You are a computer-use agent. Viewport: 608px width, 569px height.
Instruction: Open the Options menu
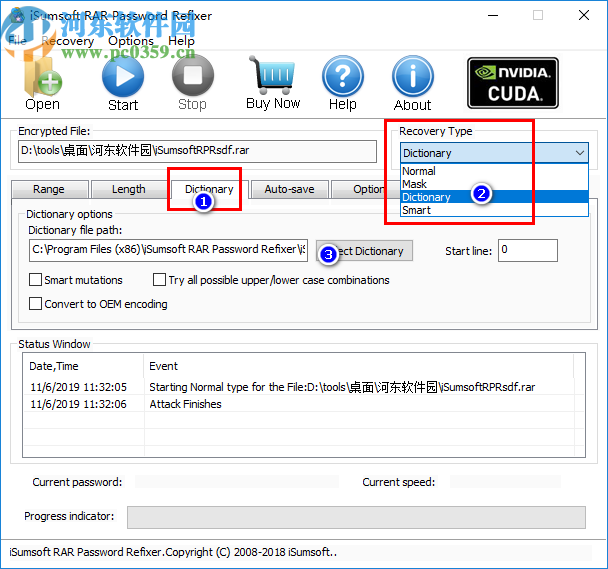click(x=131, y=41)
